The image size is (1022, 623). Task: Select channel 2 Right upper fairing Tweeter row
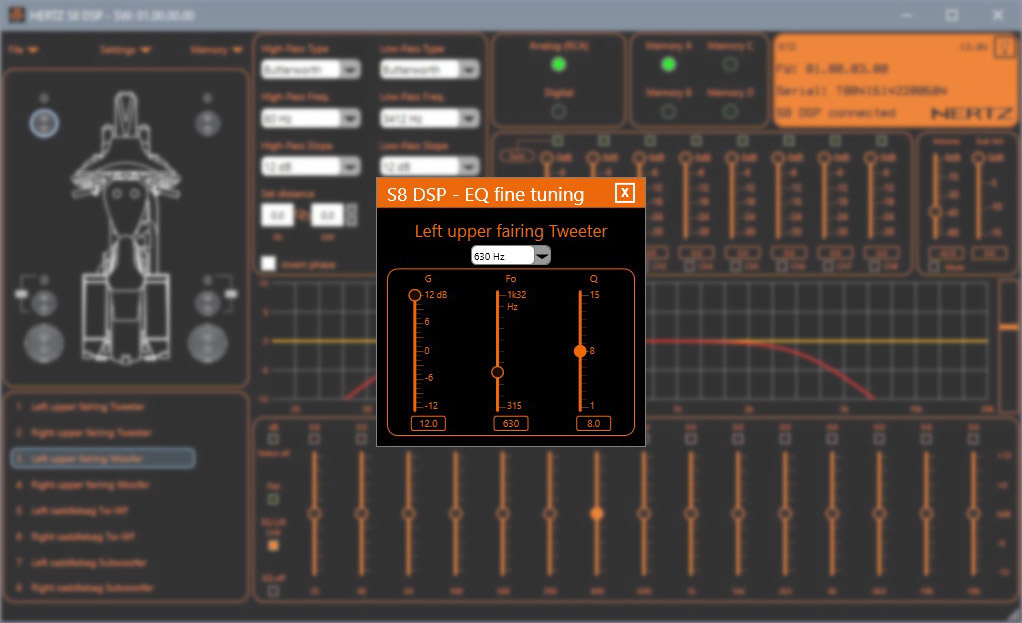pyautogui.click(x=103, y=433)
